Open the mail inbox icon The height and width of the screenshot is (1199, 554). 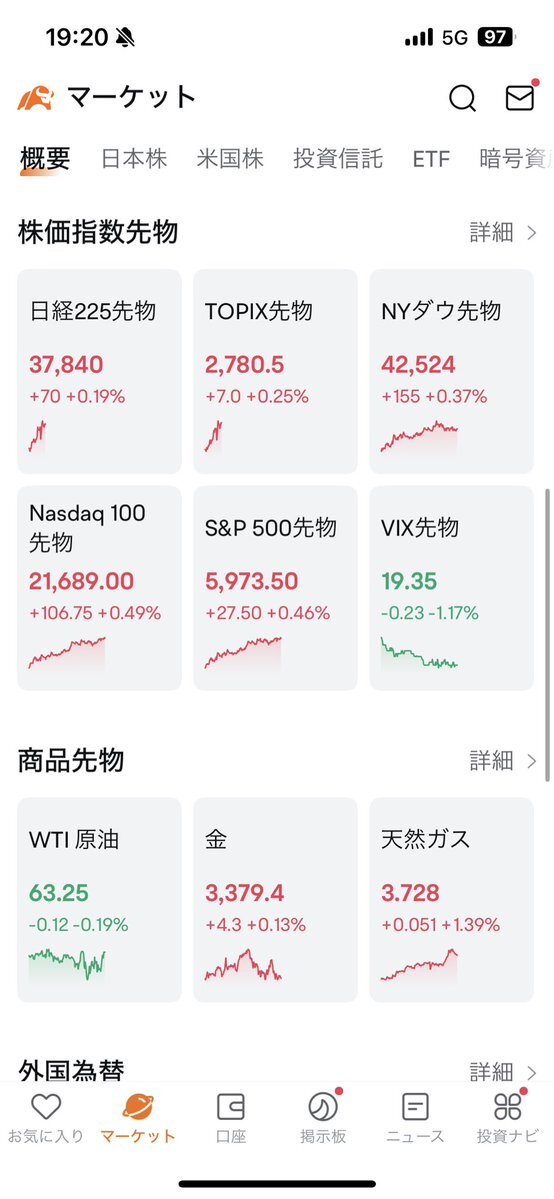pyautogui.click(x=520, y=97)
